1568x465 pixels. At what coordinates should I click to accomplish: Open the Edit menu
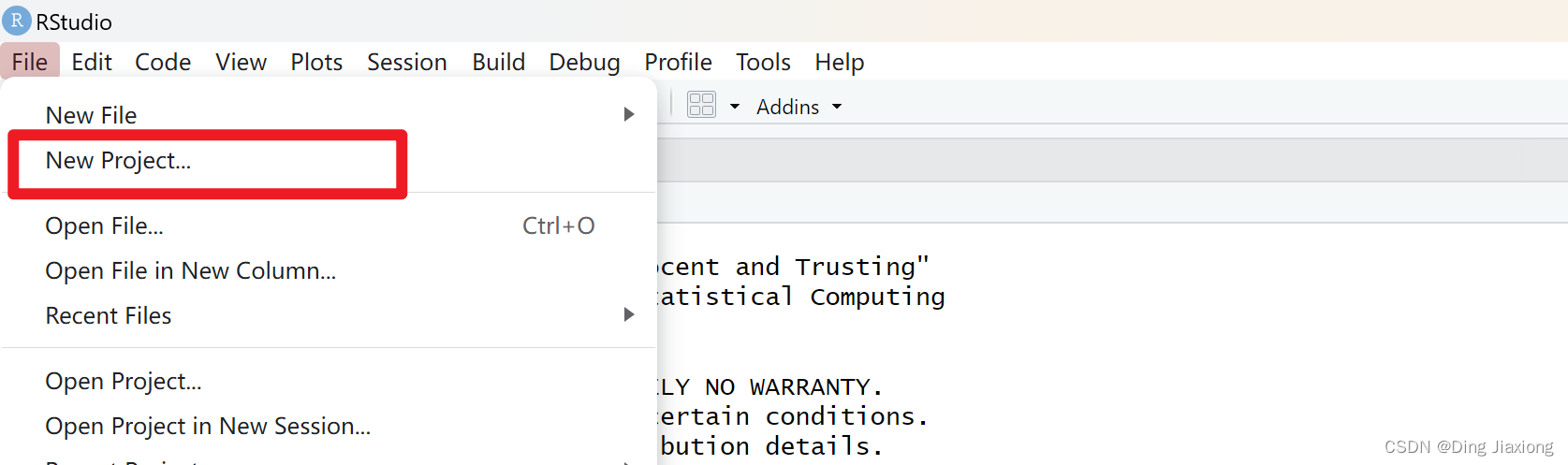pyautogui.click(x=92, y=62)
